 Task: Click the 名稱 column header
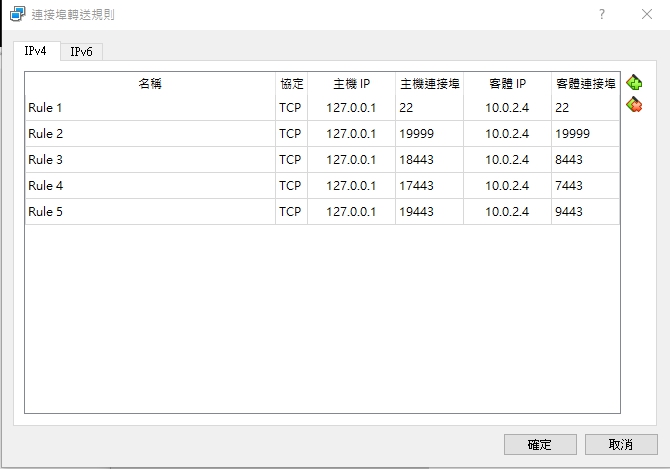pos(150,84)
